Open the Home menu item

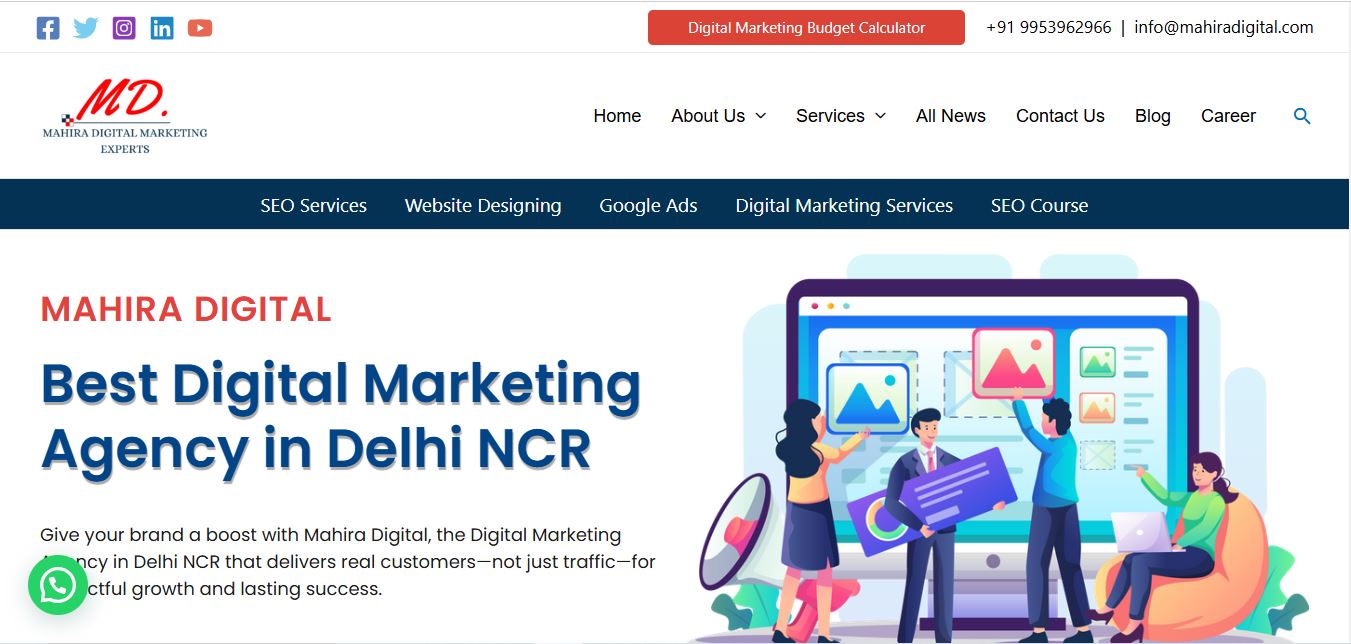click(617, 116)
